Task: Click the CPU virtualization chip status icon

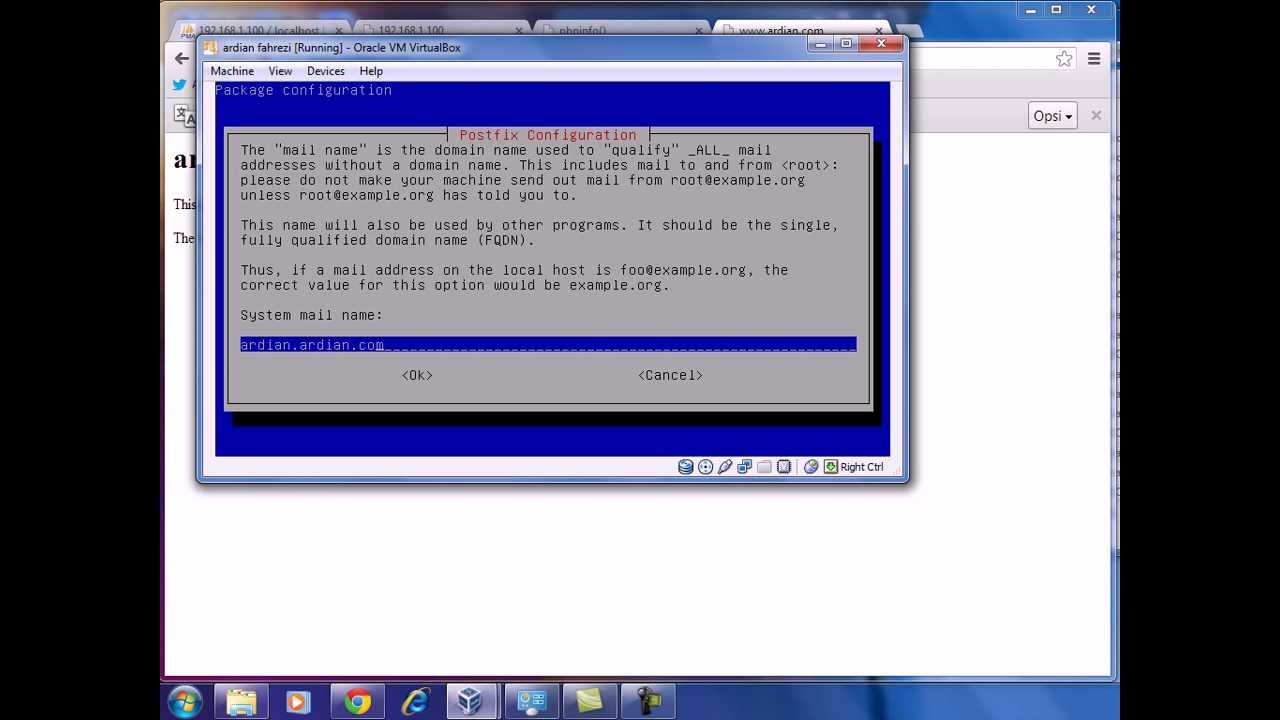Action: [784, 467]
